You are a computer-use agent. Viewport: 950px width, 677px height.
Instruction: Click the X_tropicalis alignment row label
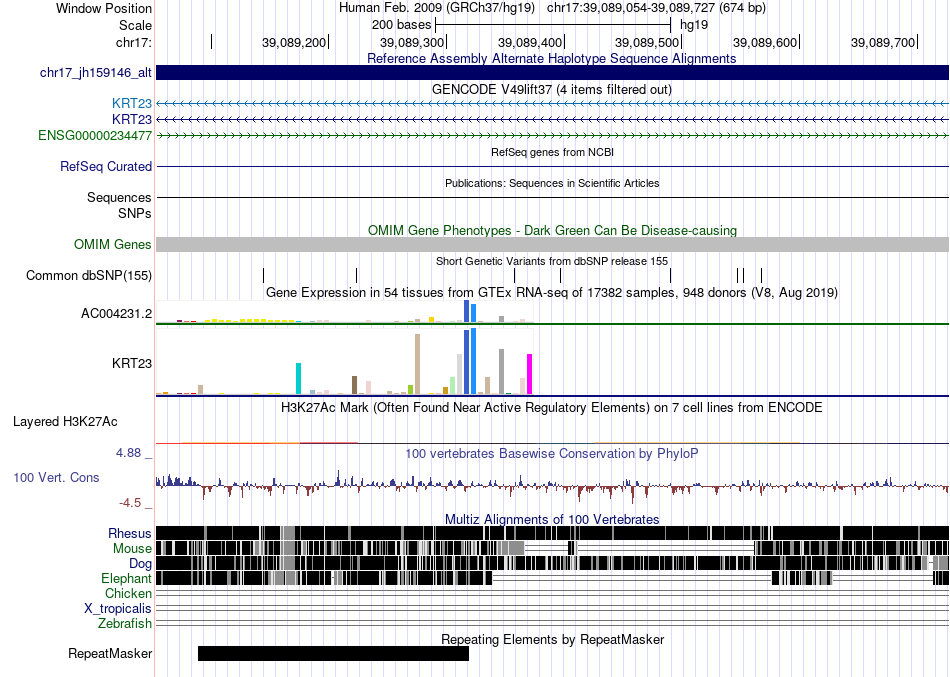tap(118, 609)
